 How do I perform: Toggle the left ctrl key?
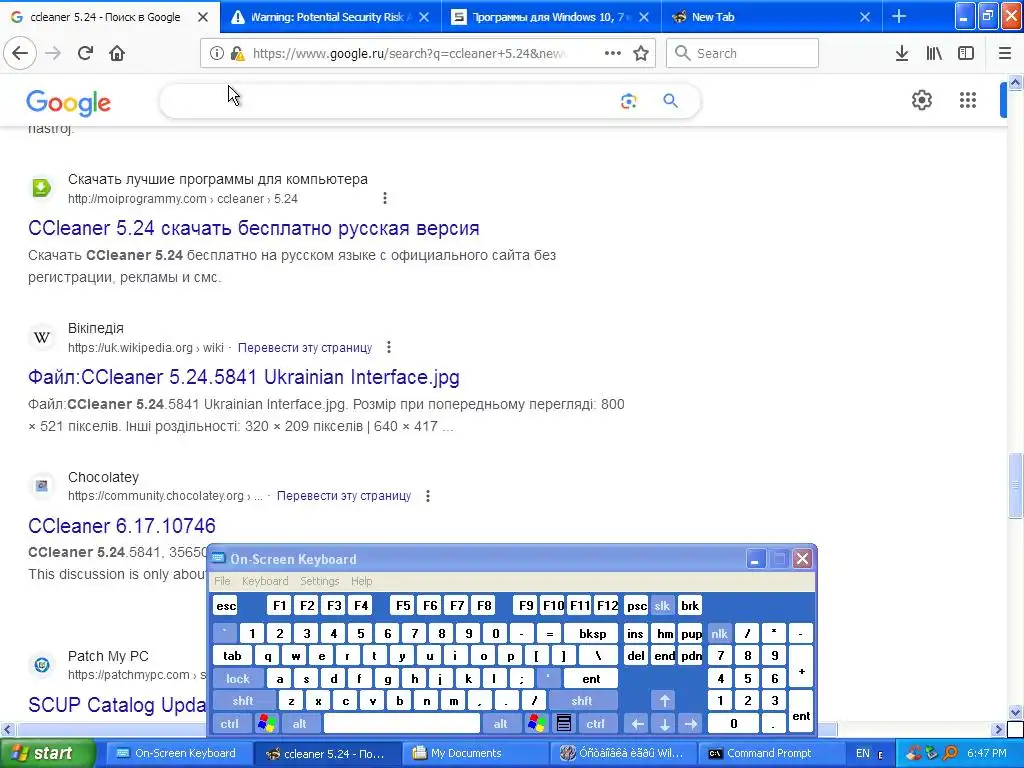tap(230, 724)
